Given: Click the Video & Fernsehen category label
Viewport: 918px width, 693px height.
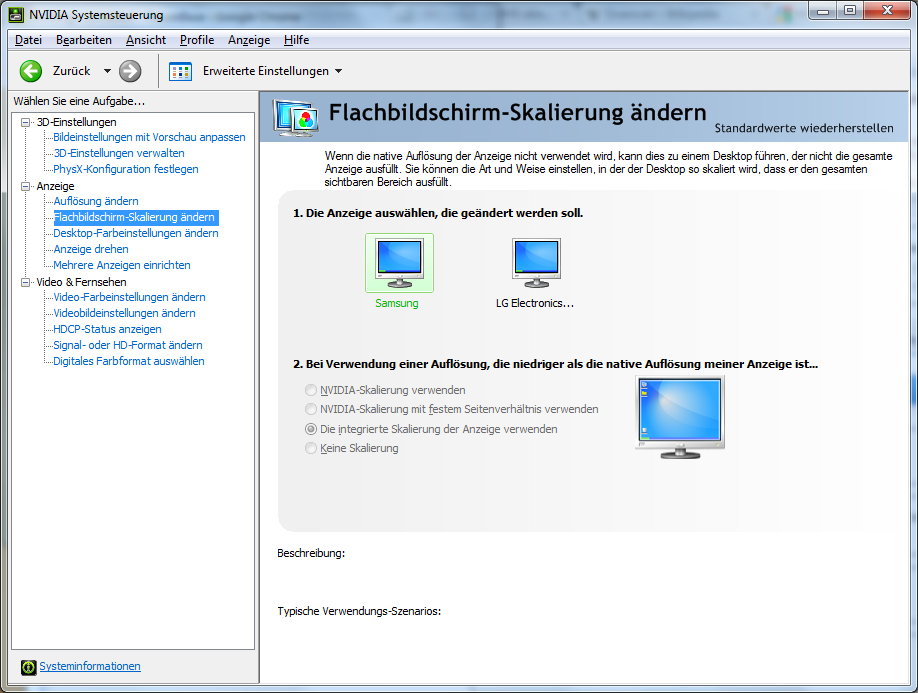Looking at the screenshot, I should [81, 282].
